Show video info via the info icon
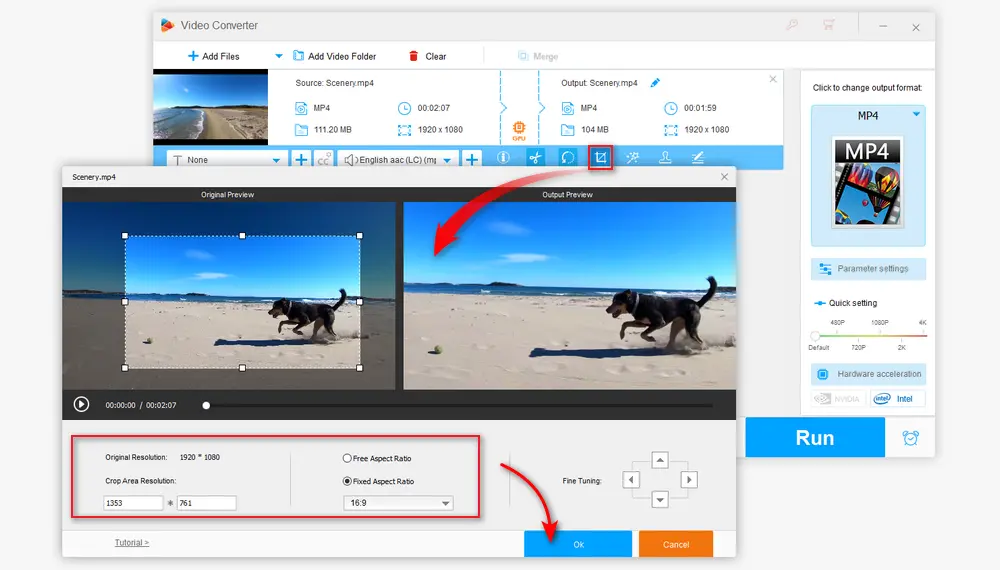Screen dimensions: 1000x570 tap(503, 157)
